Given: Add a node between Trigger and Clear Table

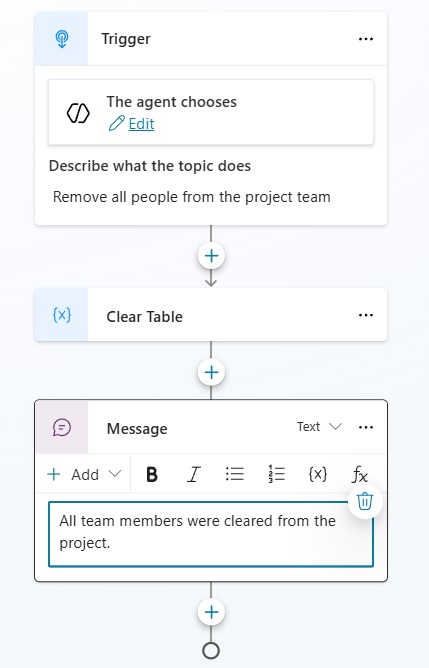Looking at the screenshot, I should click(211, 256).
